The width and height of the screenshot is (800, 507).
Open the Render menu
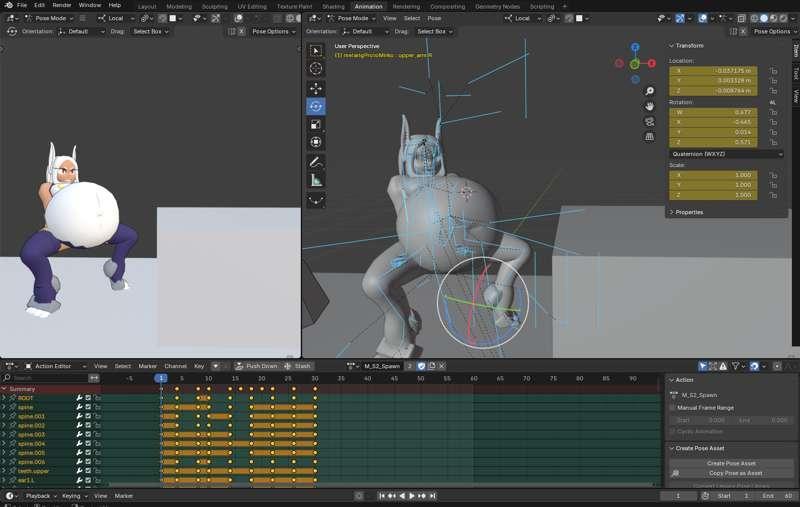point(62,5)
